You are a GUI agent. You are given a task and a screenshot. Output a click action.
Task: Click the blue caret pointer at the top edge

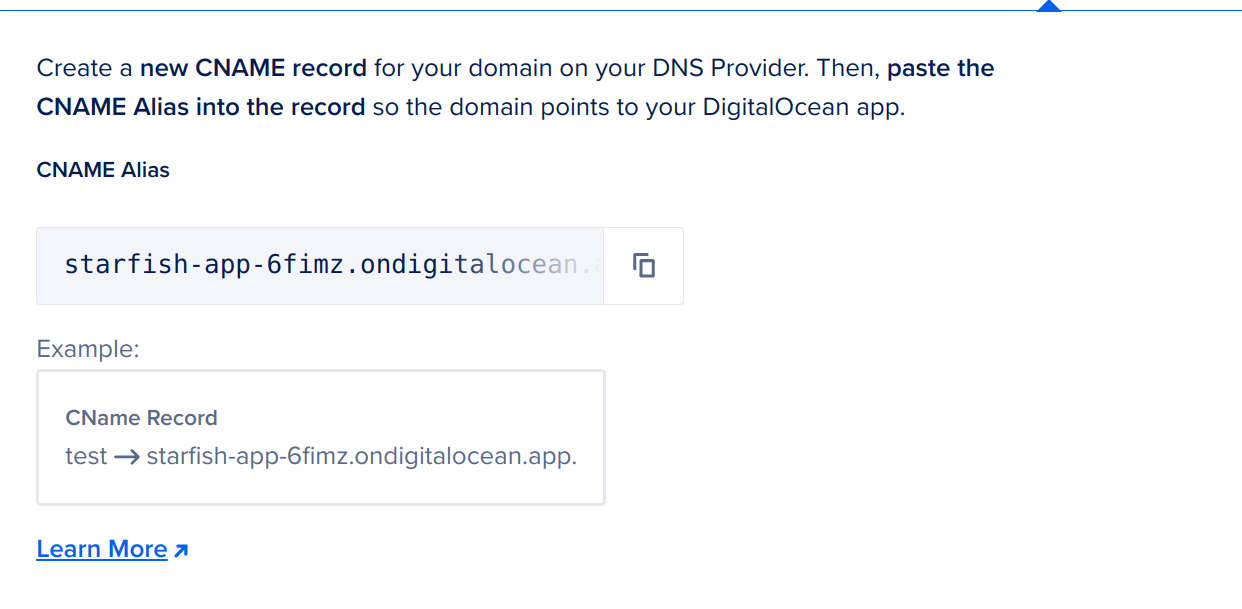(x=1048, y=6)
